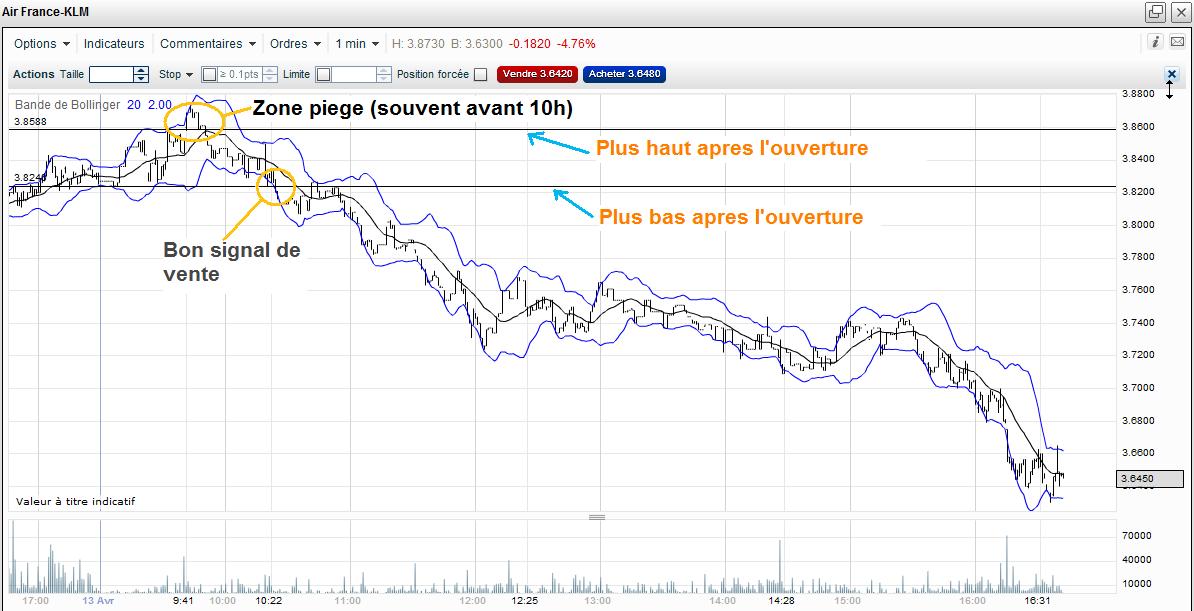
Task: Click the 10000 volume axis label
Action: point(1138,584)
